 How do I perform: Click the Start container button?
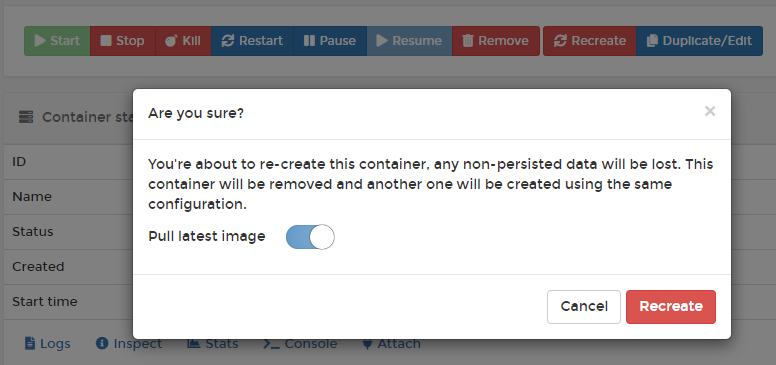click(57, 41)
